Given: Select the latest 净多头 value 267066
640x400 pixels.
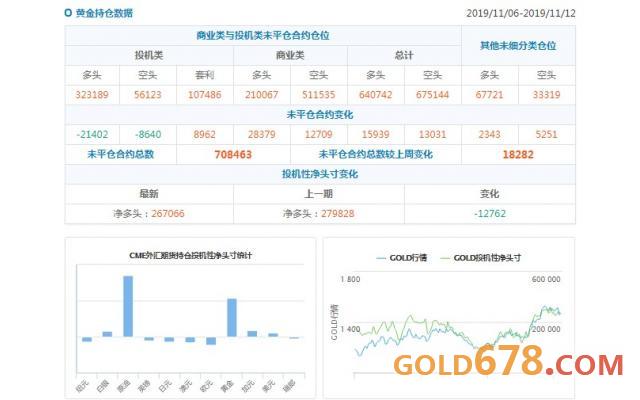Looking at the screenshot, I should 168,213.
